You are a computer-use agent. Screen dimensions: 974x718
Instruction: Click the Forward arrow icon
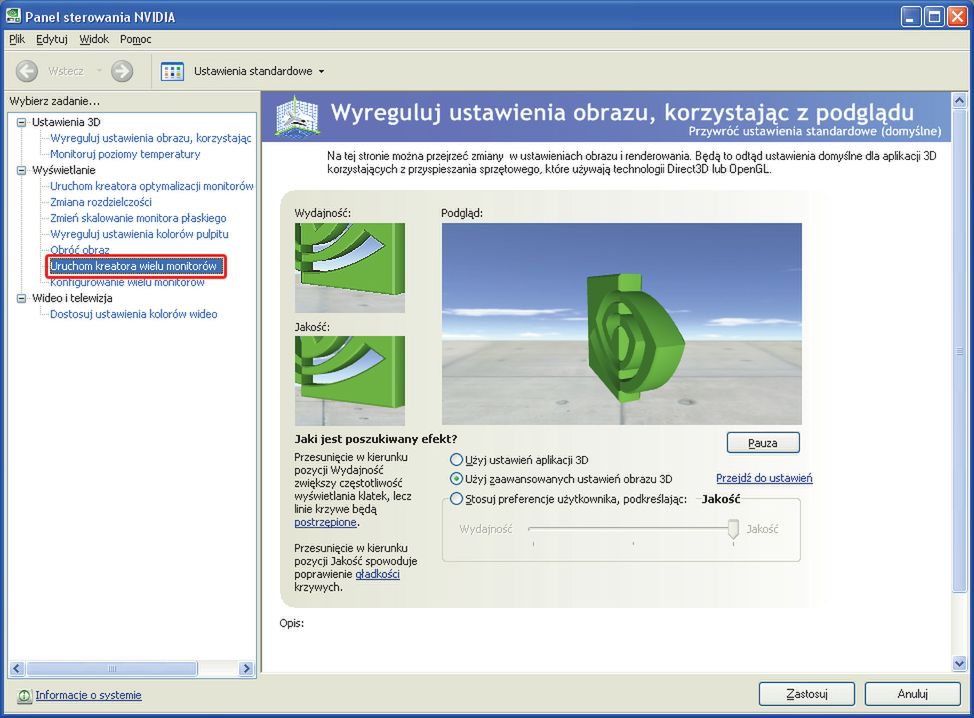tap(122, 71)
